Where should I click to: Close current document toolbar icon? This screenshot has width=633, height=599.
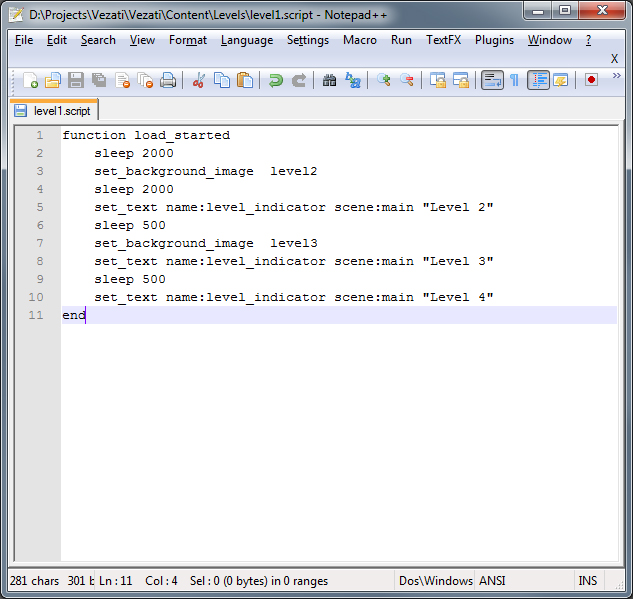point(122,80)
